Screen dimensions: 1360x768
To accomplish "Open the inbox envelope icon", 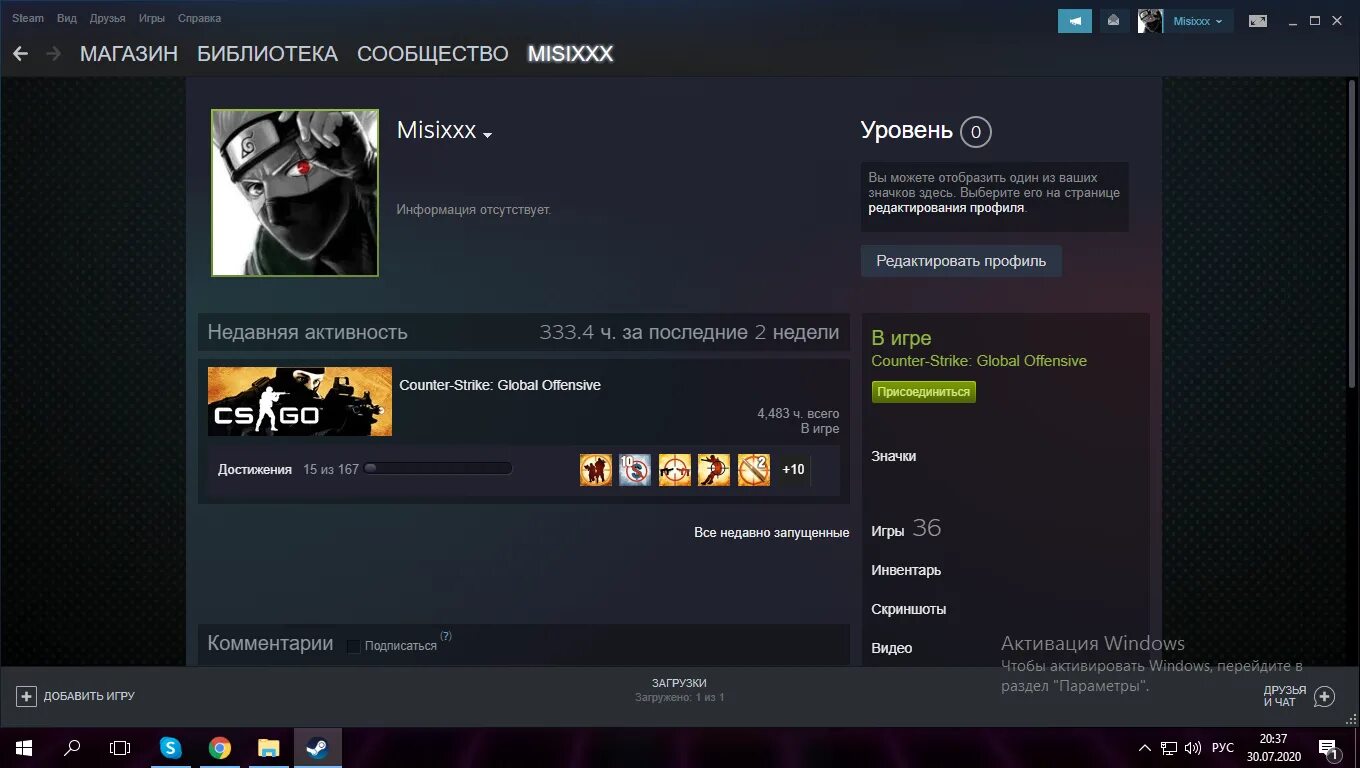I will [x=1114, y=21].
